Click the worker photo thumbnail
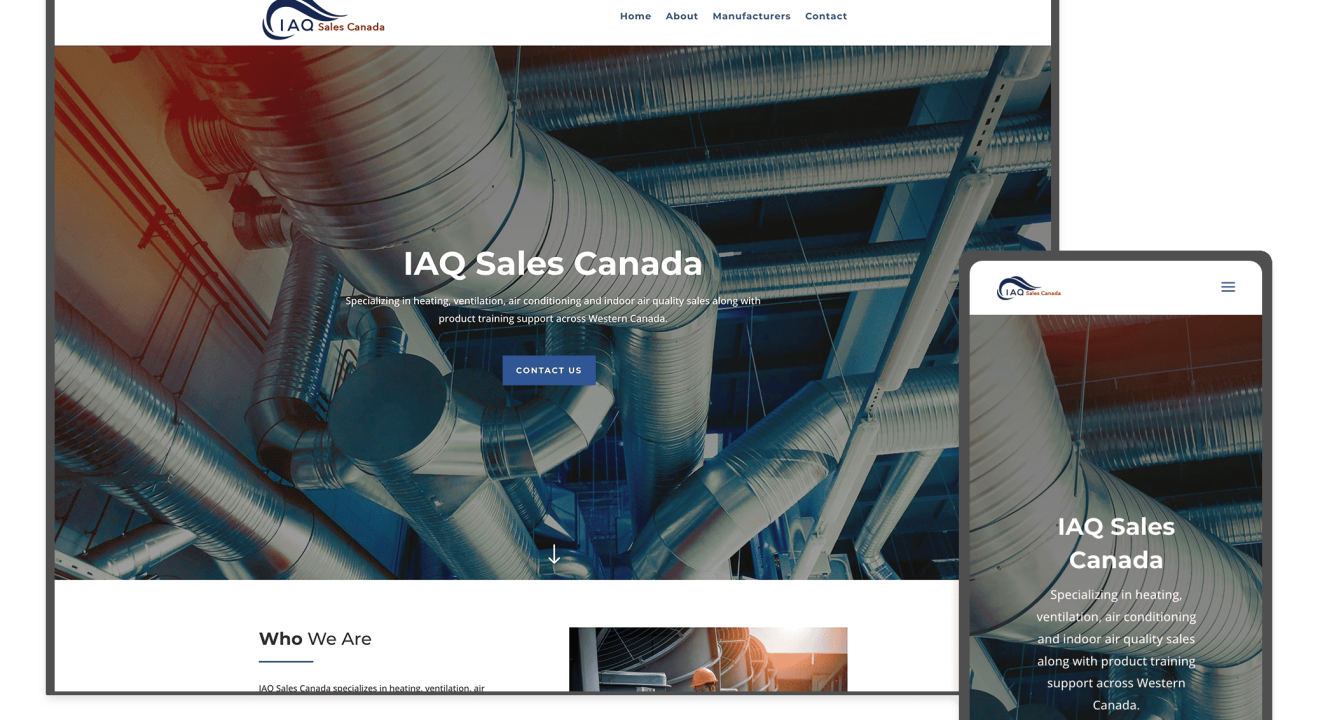1320x720 pixels. click(708, 659)
